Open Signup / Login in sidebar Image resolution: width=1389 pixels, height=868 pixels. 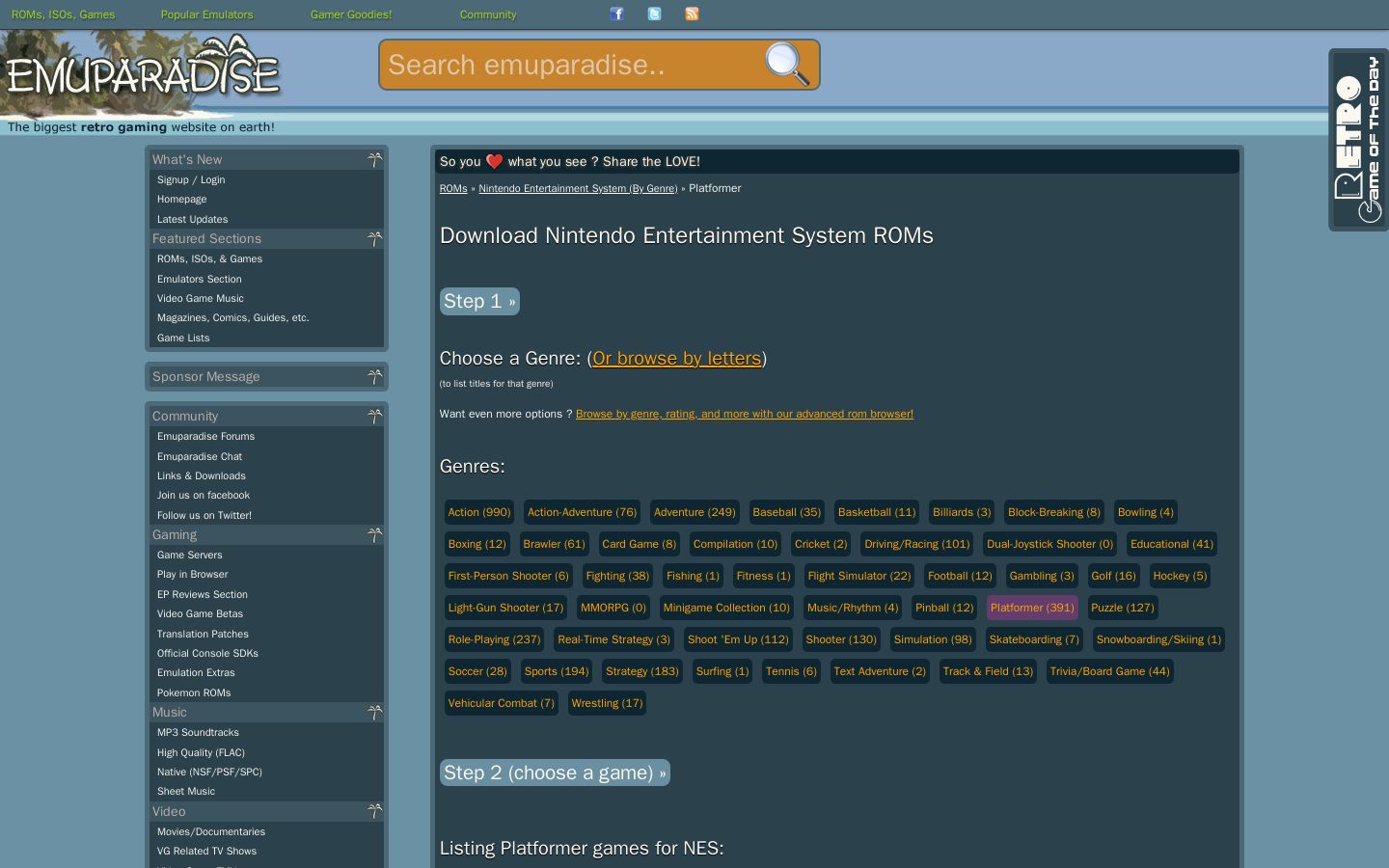click(191, 179)
